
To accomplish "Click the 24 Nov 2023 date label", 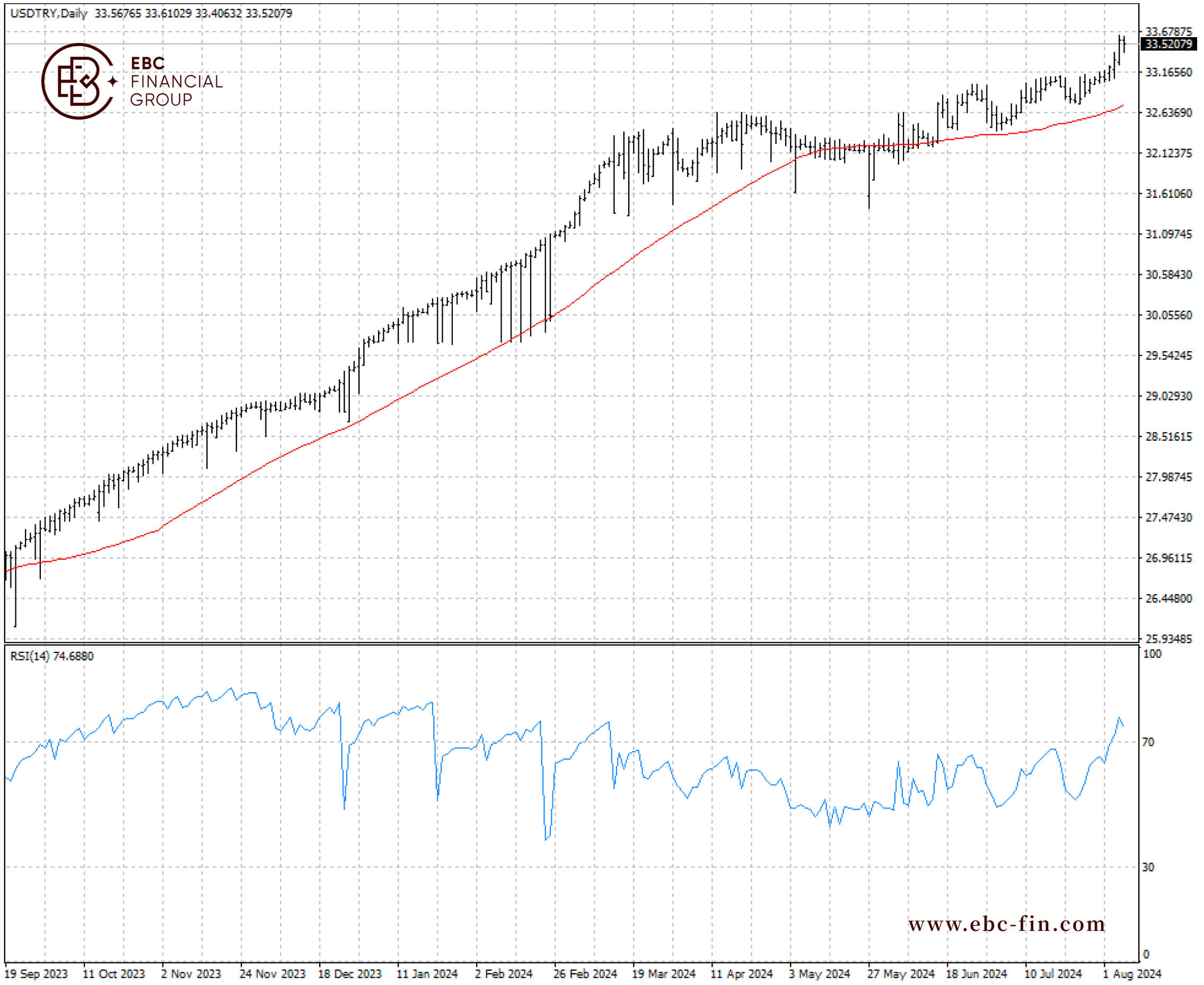I will [272, 974].
